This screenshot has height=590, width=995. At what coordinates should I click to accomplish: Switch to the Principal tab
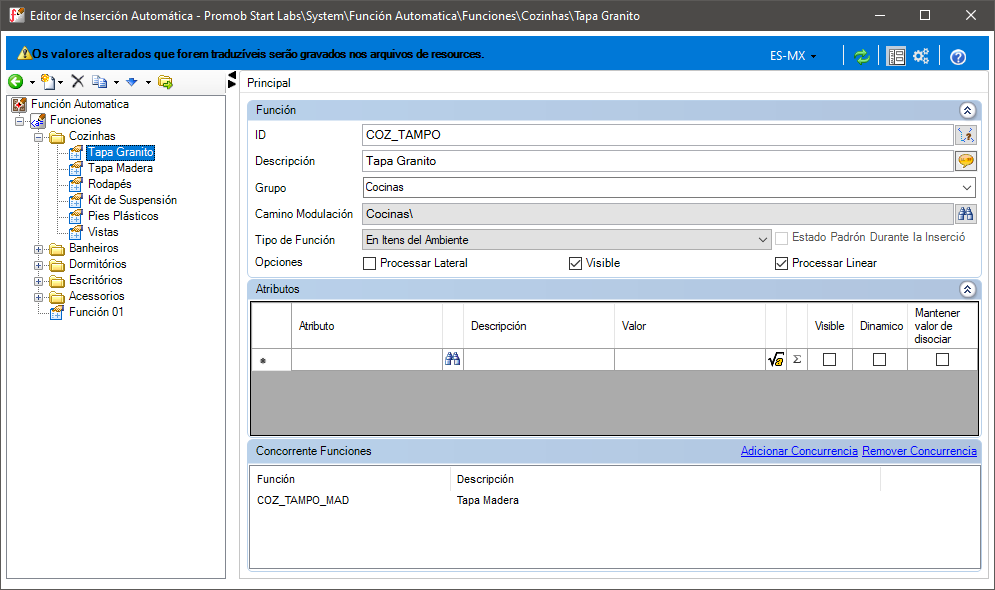tap(268, 83)
